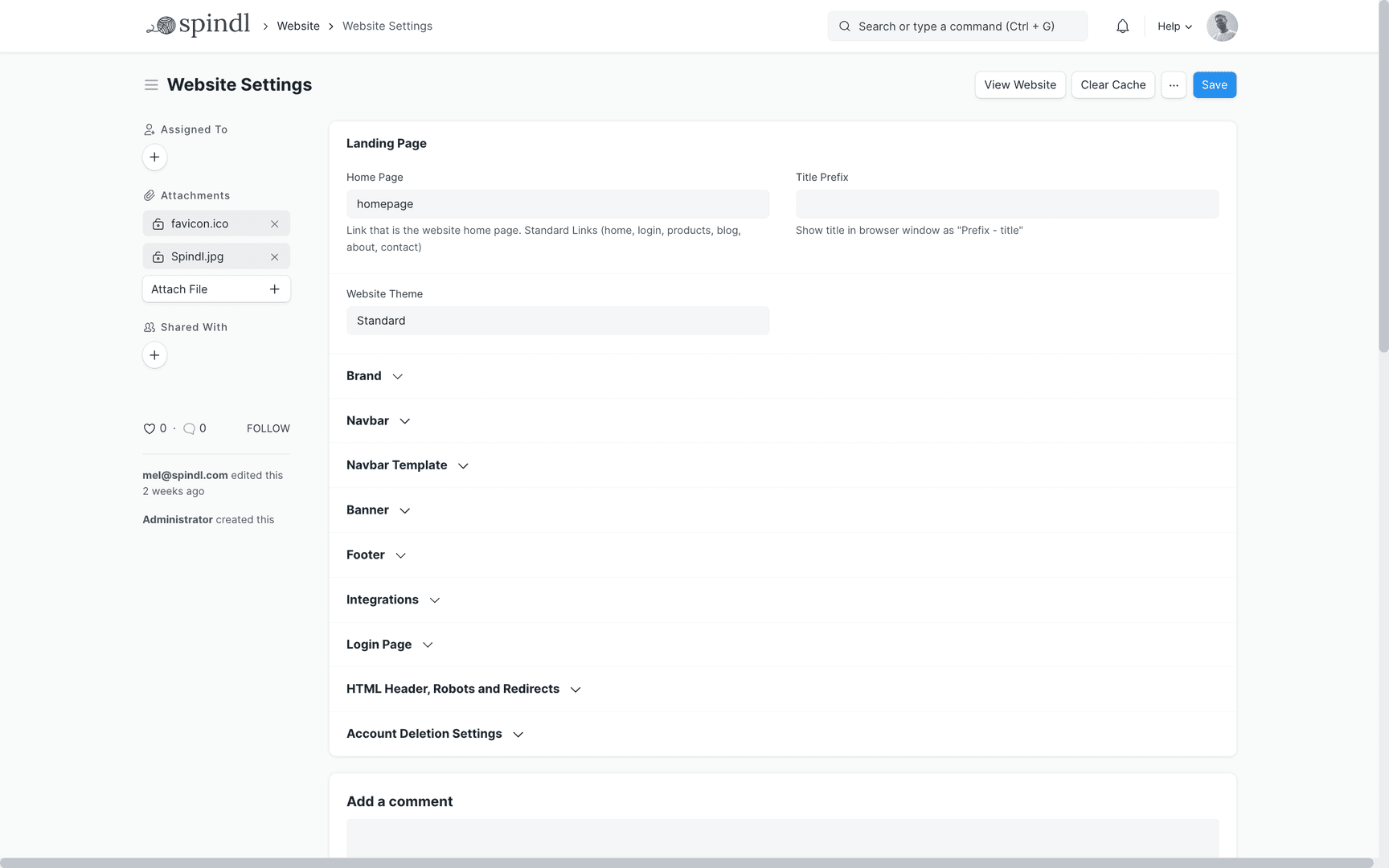Open notifications via the bell icon

pos(1122,26)
